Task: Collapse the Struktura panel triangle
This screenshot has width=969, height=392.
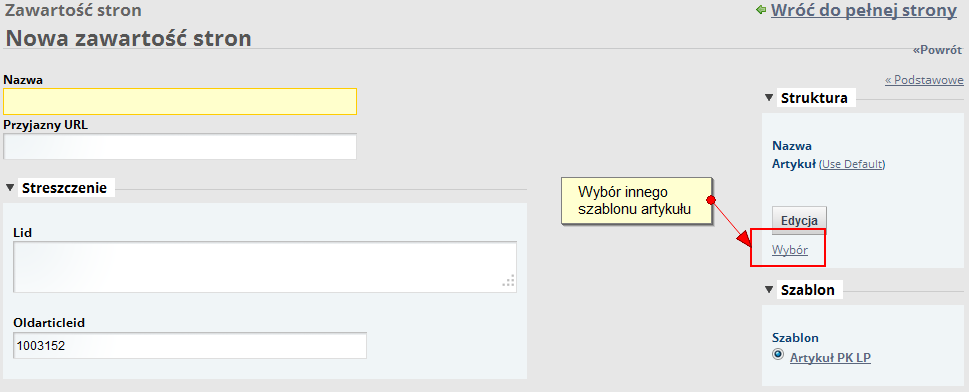Action: (x=769, y=98)
